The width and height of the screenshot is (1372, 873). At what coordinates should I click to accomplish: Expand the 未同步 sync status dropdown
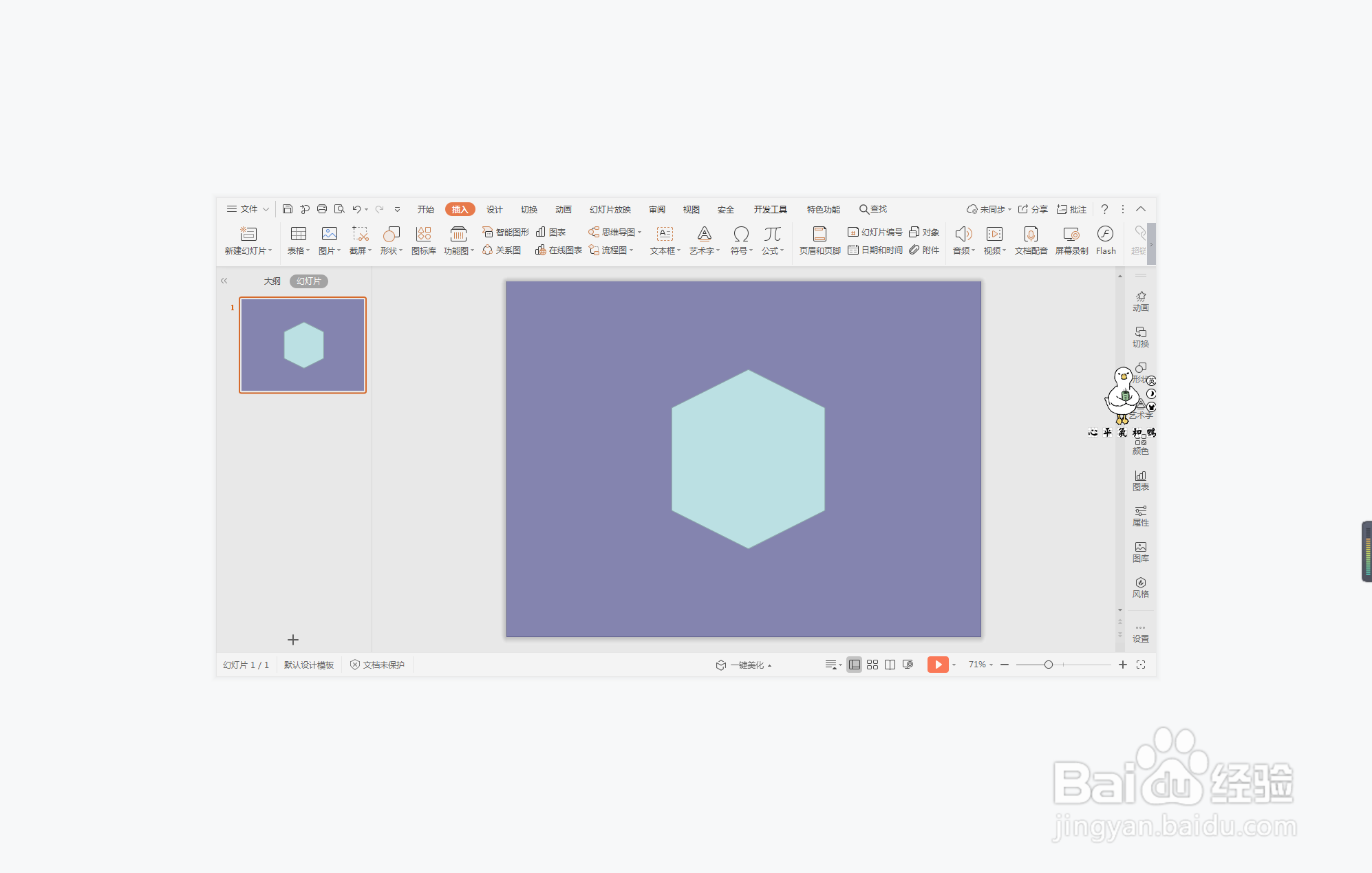(1010, 210)
